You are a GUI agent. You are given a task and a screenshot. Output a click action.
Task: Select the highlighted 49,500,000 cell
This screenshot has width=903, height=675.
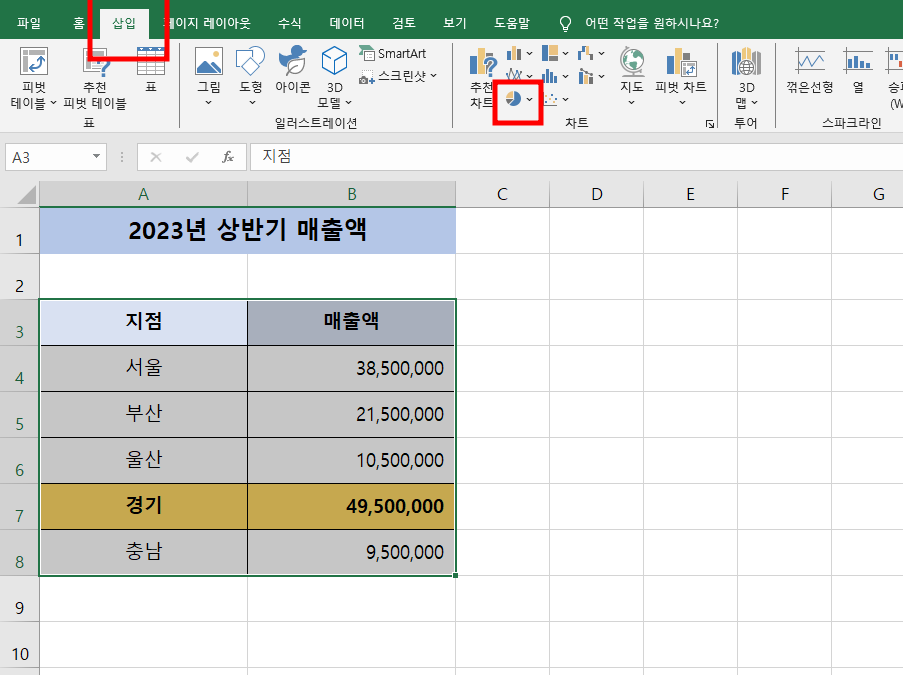point(351,507)
